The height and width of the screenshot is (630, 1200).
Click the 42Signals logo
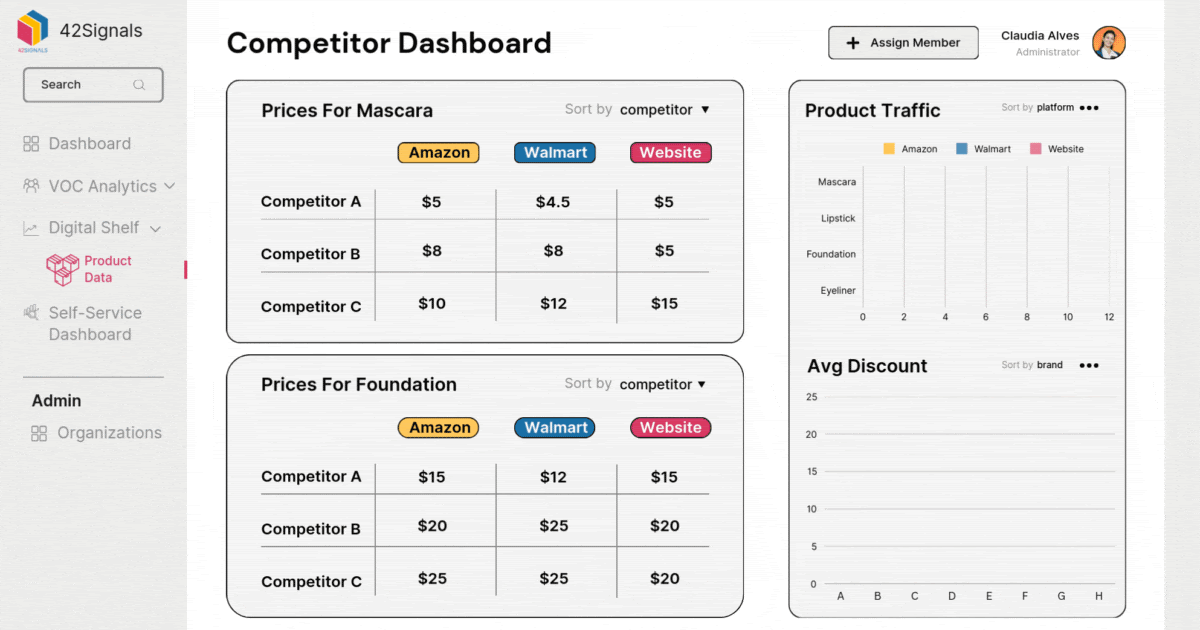[31, 30]
